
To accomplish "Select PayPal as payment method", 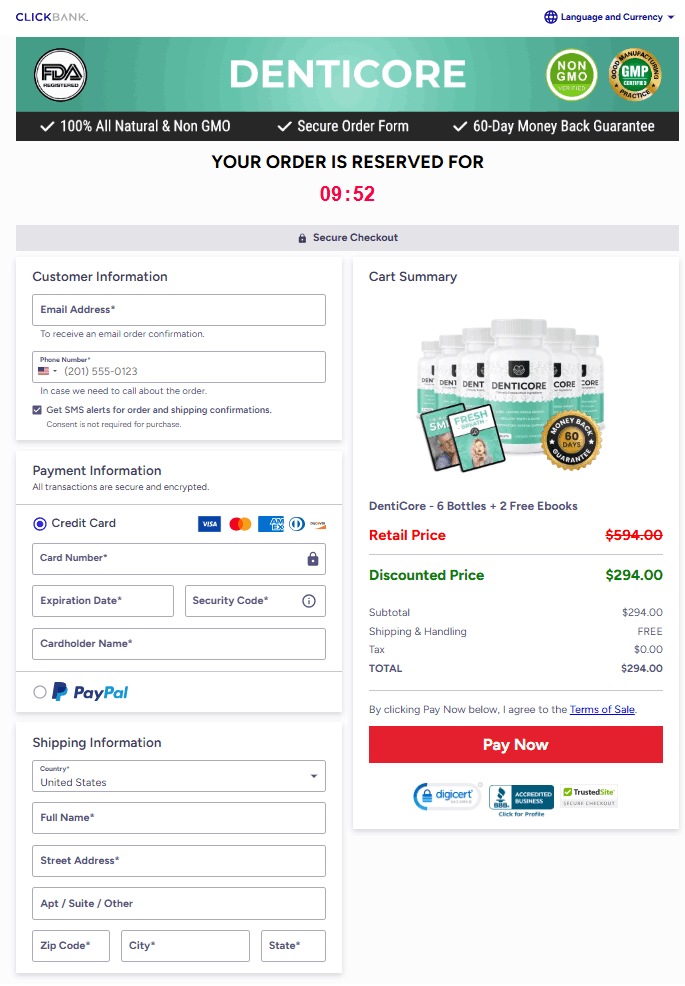I will [38, 692].
